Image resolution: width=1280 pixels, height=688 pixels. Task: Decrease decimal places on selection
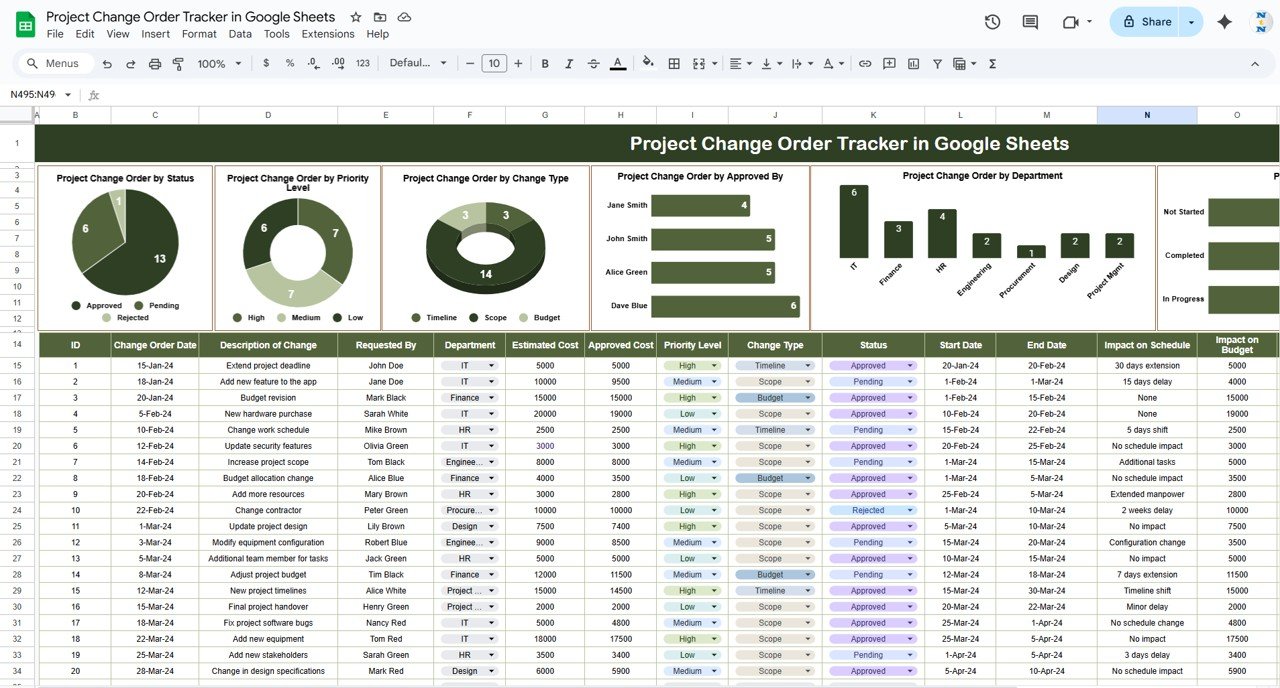[313, 63]
